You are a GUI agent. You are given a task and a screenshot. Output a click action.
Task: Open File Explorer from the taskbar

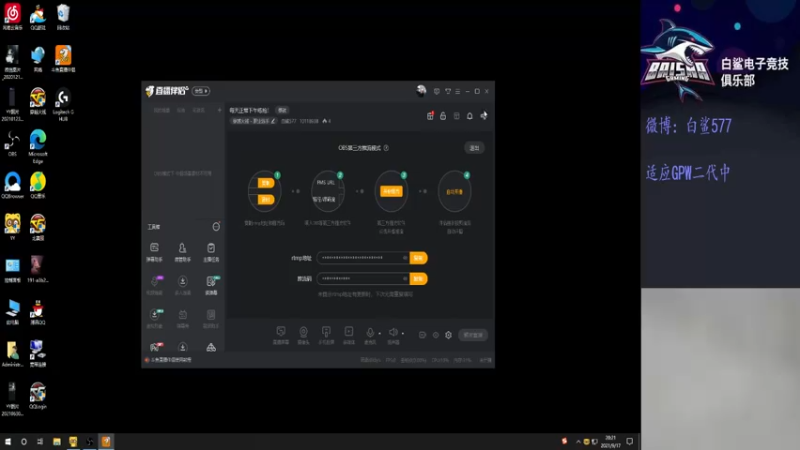(57, 442)
